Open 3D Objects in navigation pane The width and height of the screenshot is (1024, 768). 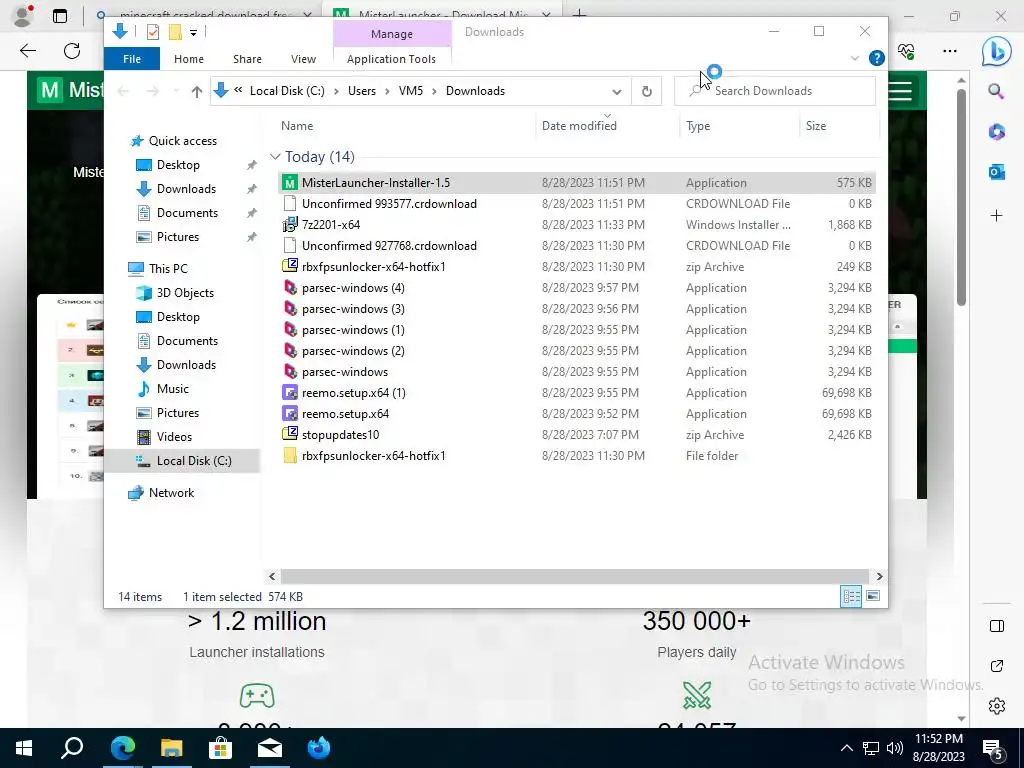click(x=185, y=293)
